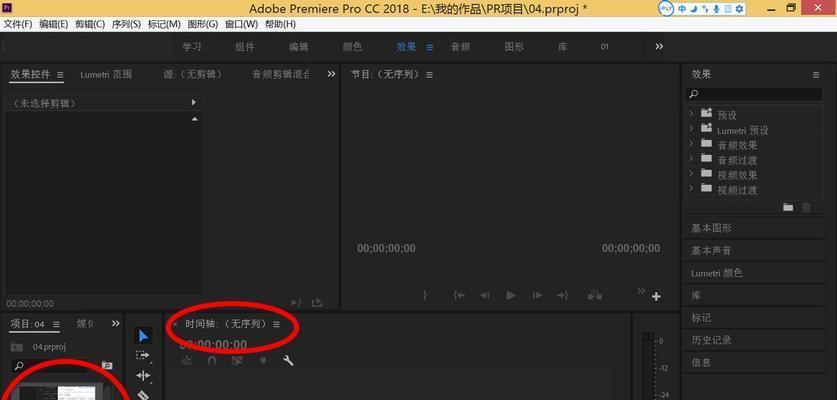Open the Effects panel hamburger menu
The height and width of the screenshot is (400, 837).
tap(816, 75)
